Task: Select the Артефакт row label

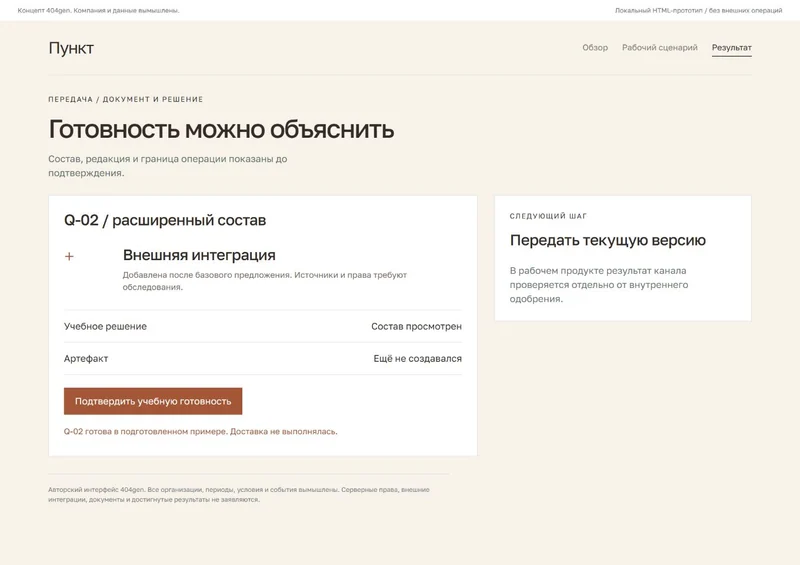Action: tap(86, 358)
